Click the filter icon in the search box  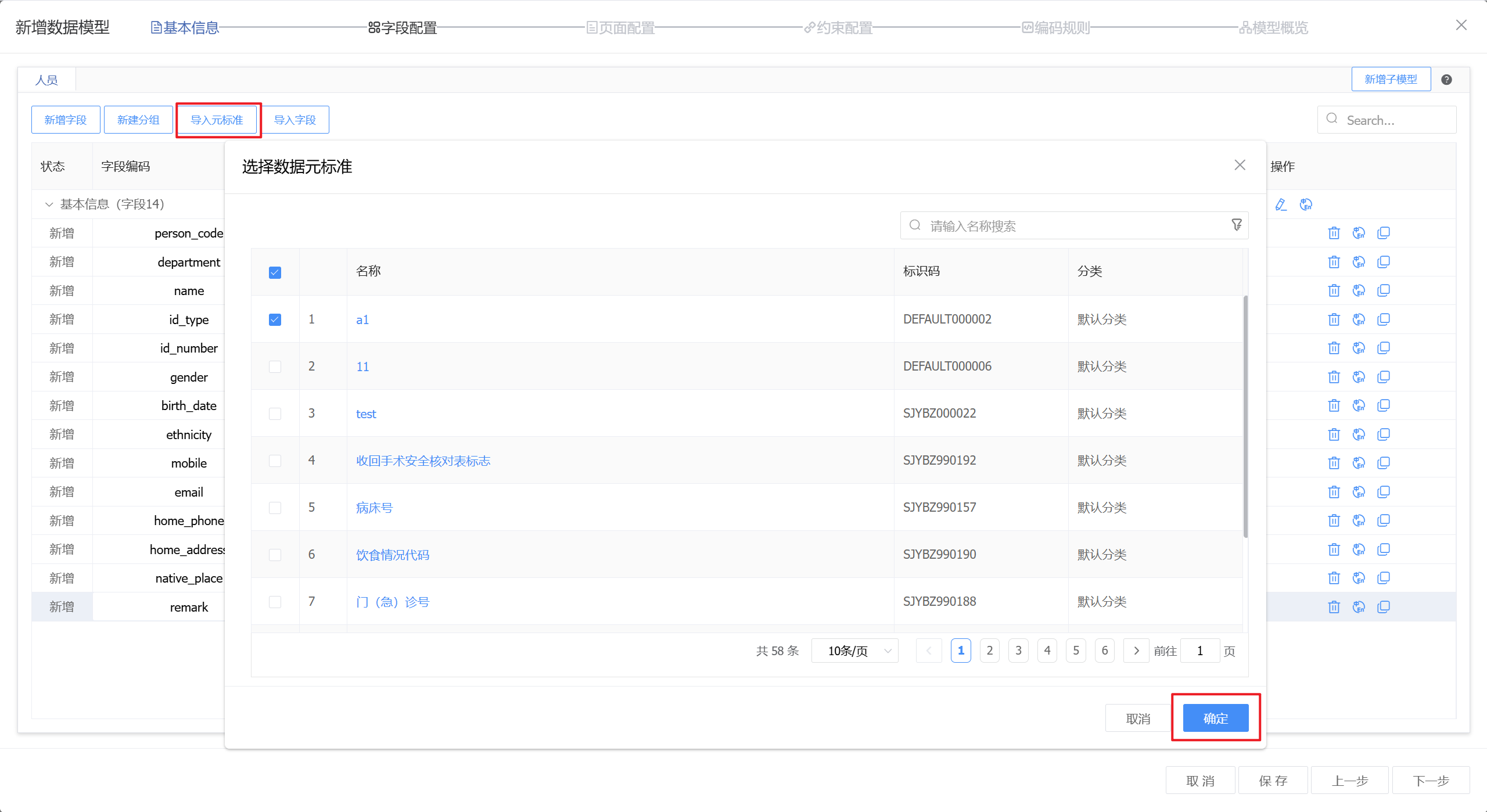(1237, 225)
